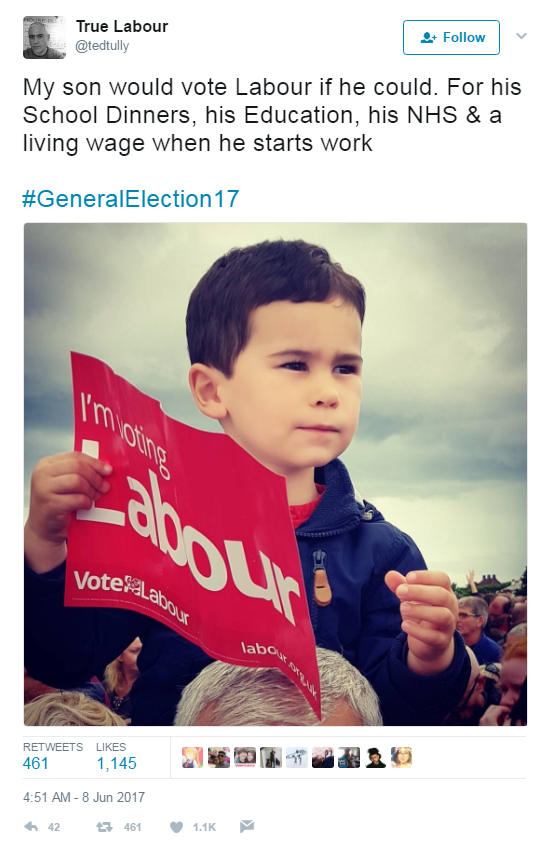Click first liker avatar thumbnail
The image size is (547, 844).
(x=193, y=757)
